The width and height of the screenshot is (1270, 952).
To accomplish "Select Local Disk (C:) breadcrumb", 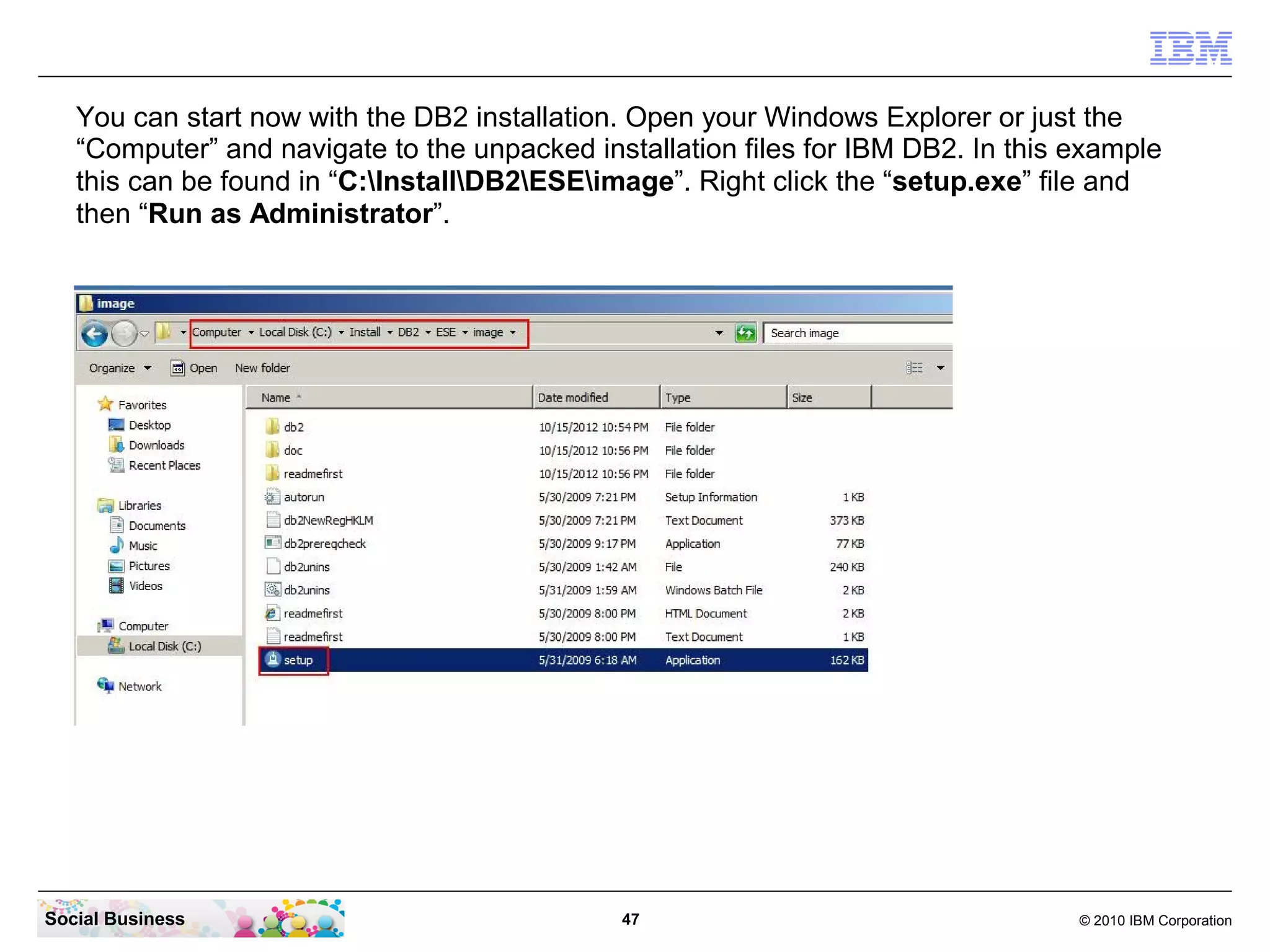I will point(295,332).
